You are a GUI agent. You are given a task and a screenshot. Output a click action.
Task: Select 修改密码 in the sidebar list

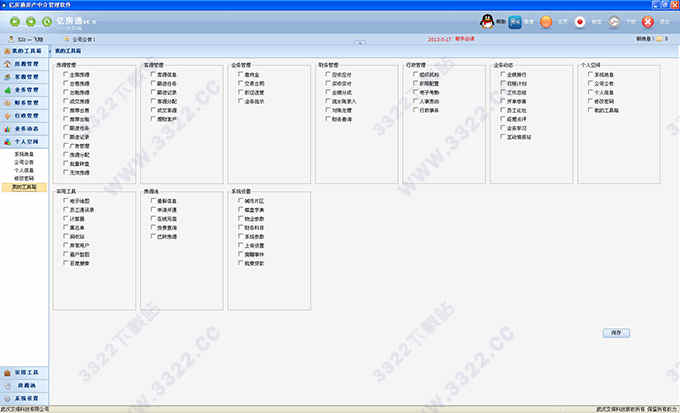(24, 178)
